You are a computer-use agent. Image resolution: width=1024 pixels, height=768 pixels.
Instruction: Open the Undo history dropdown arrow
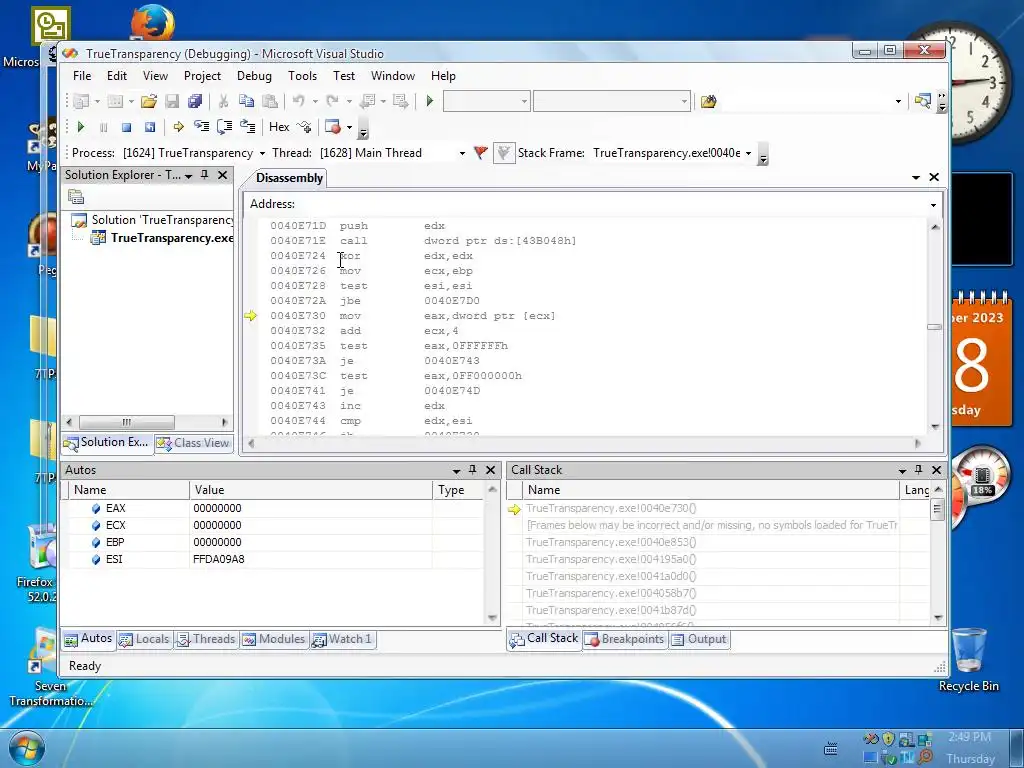[315, 101]
